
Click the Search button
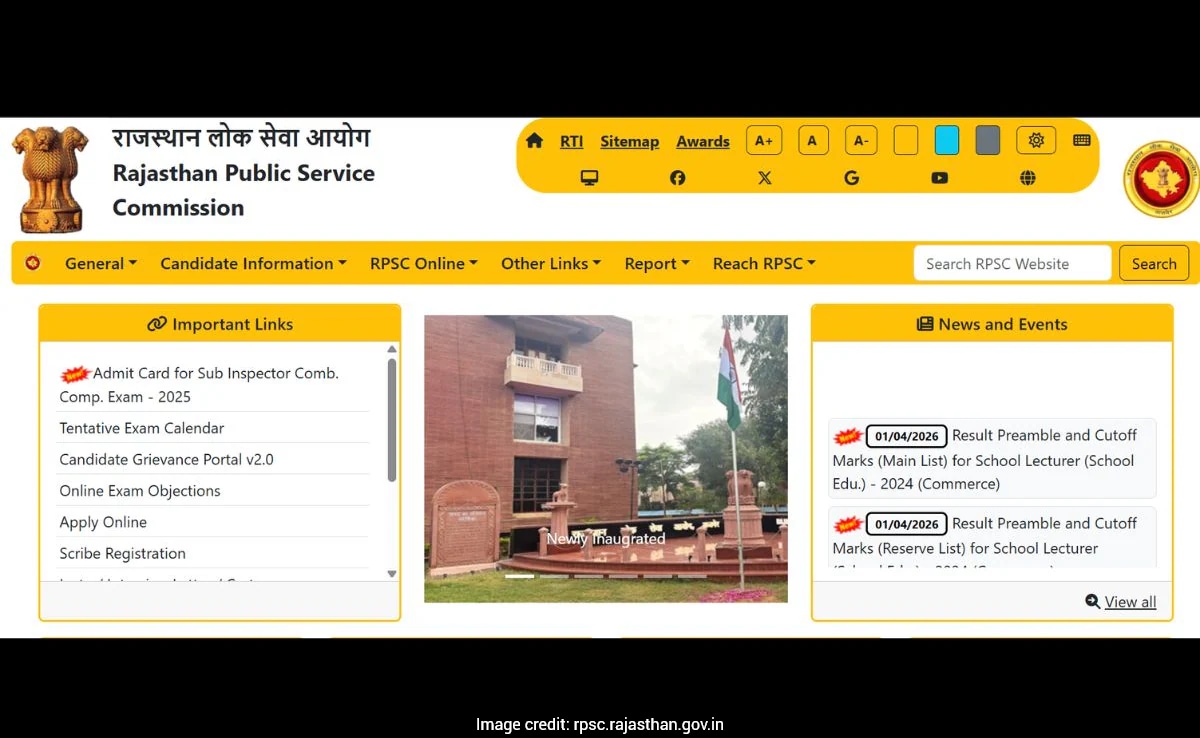[1154, 263]
